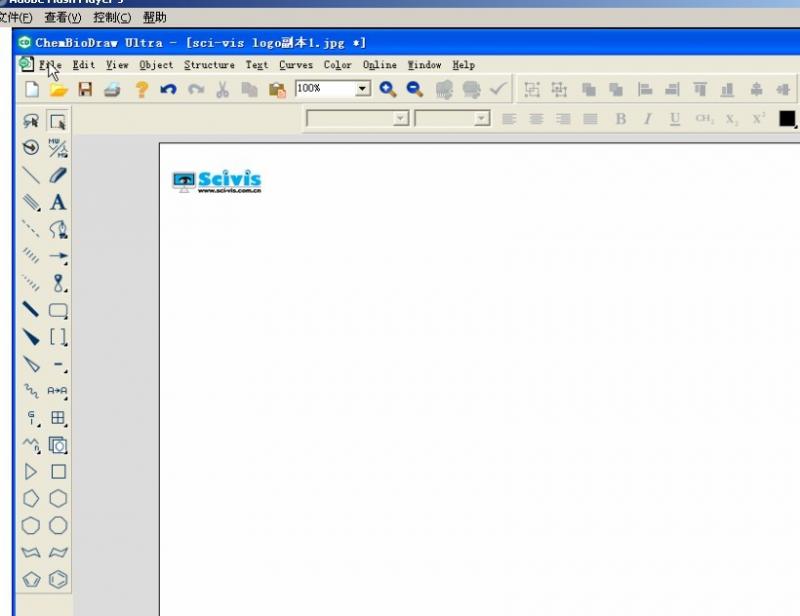
Task: Toggle Bold text formatting
Action: pyautogui.click(x=620, y=119)
